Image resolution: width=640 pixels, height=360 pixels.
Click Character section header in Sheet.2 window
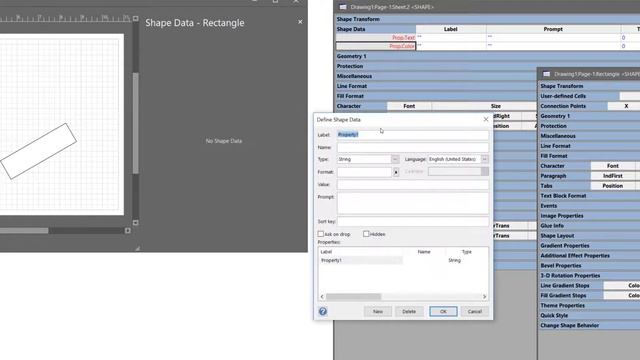pos(349,106)
